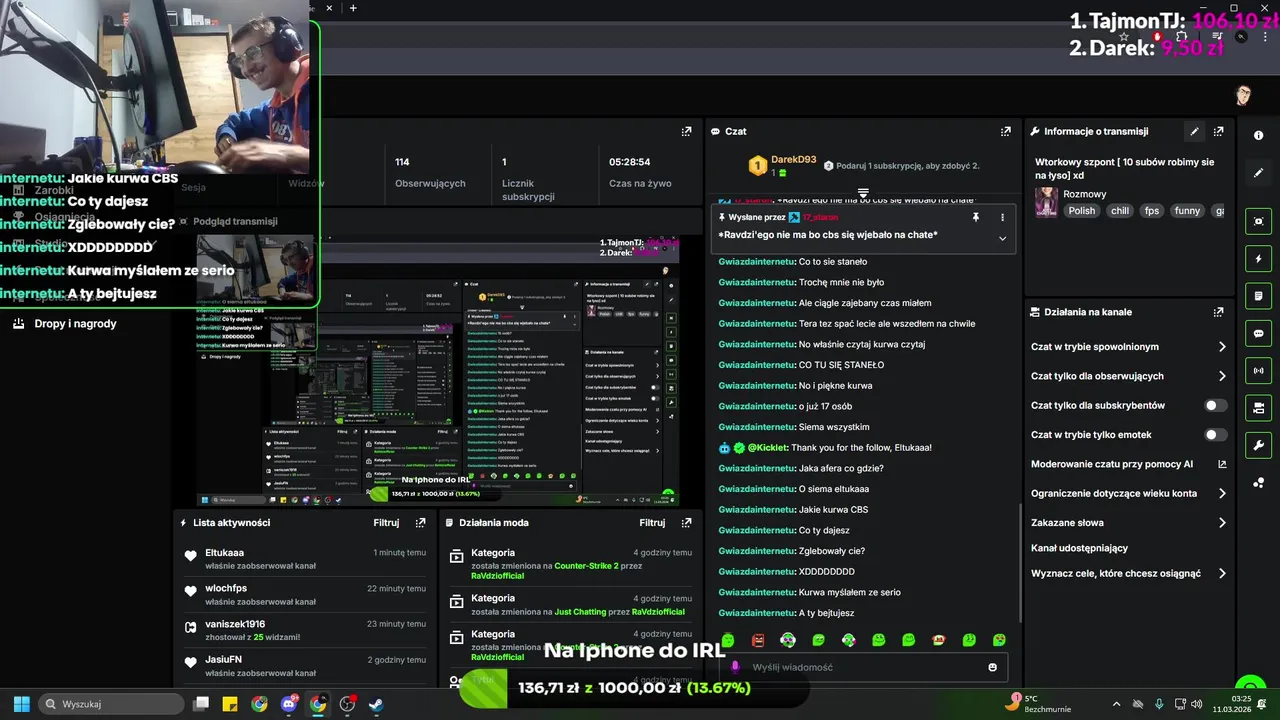Toggle the chat bubble widget icon
This screenshot has width=1280, height=720.
(x=1258, y=333)
